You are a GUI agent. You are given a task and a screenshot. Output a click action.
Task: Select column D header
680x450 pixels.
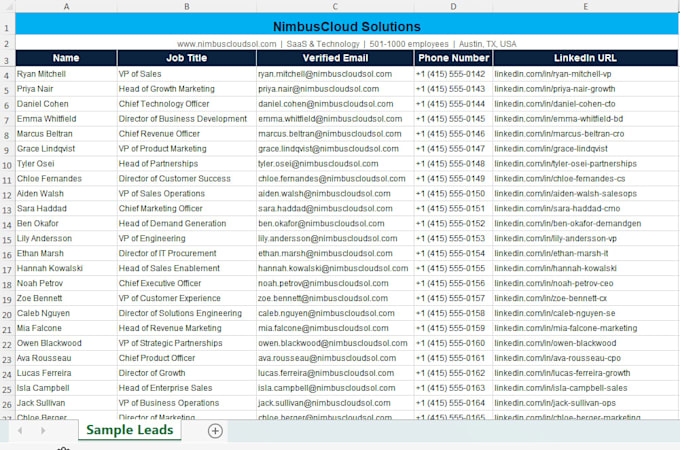click(x=453, y=7)
